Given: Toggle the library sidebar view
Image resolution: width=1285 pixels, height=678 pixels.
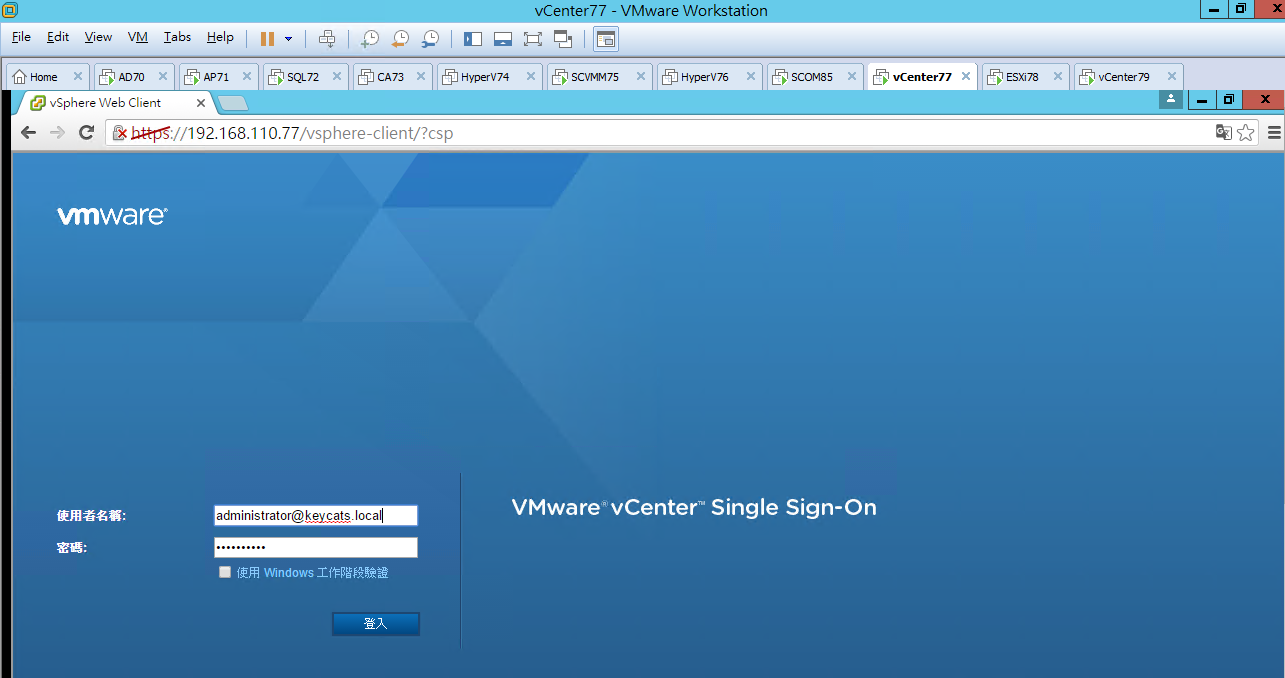Looking at the screenshot, I should pos(473,39).
